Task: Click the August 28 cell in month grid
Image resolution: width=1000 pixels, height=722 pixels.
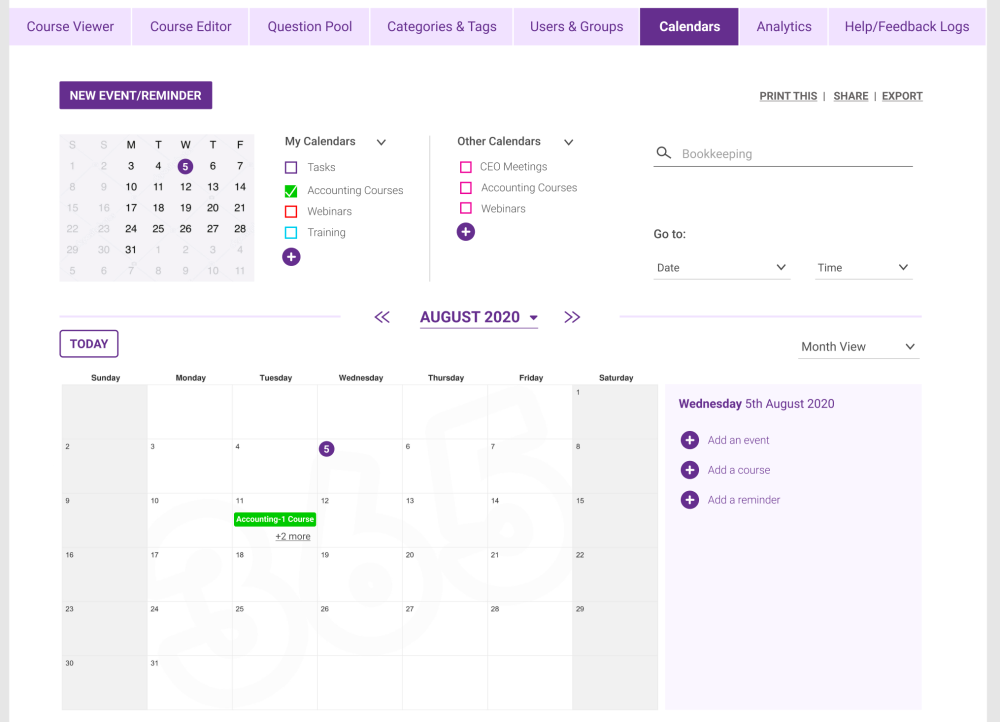Action: [x=530, y=629]
